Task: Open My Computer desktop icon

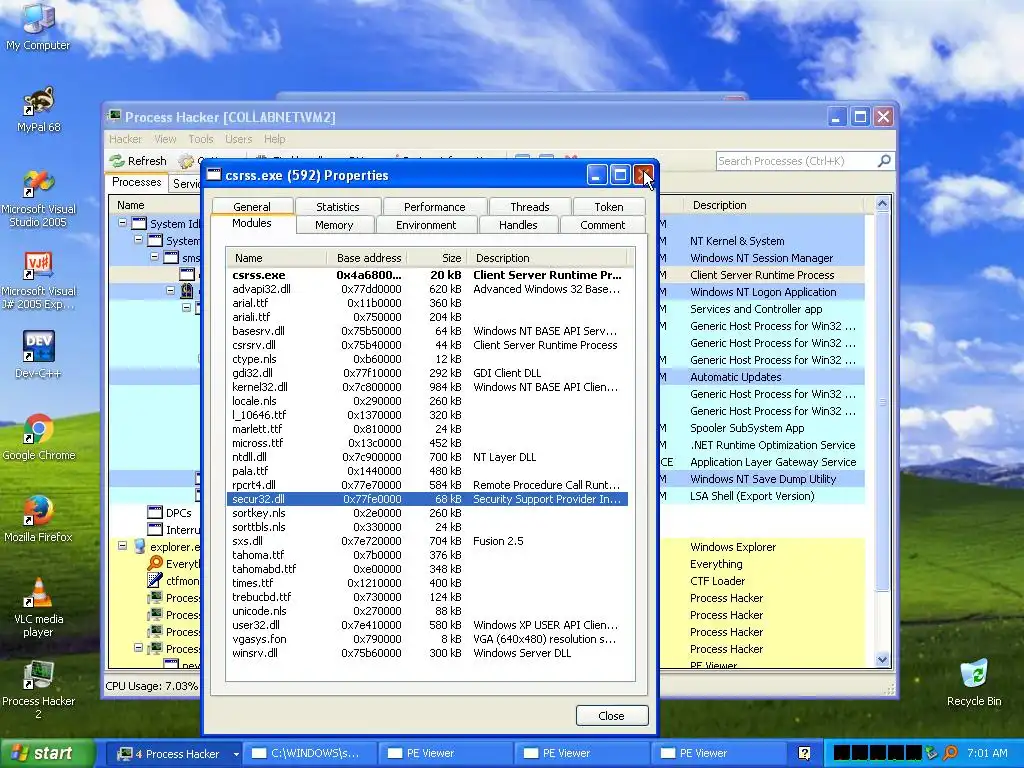Action: (x=38, y=26)
